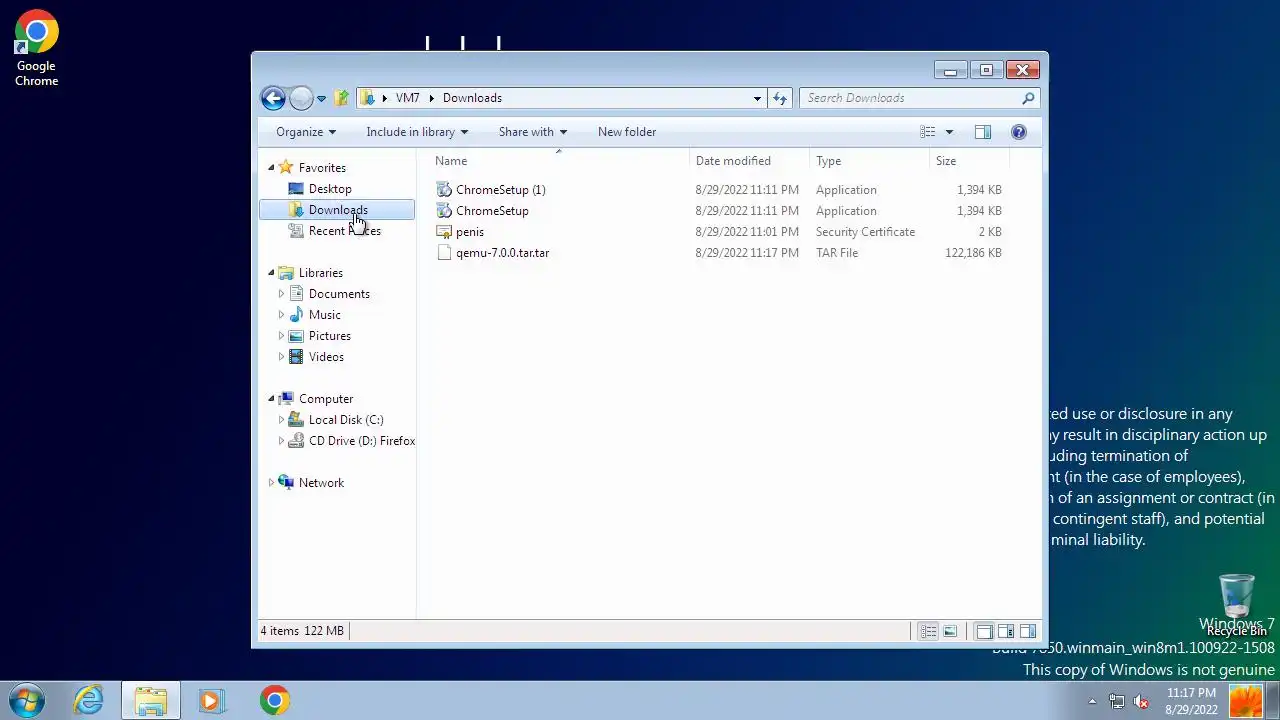
Task: Toggle the first pane layout button in status bar
Action: coord(984,631)
